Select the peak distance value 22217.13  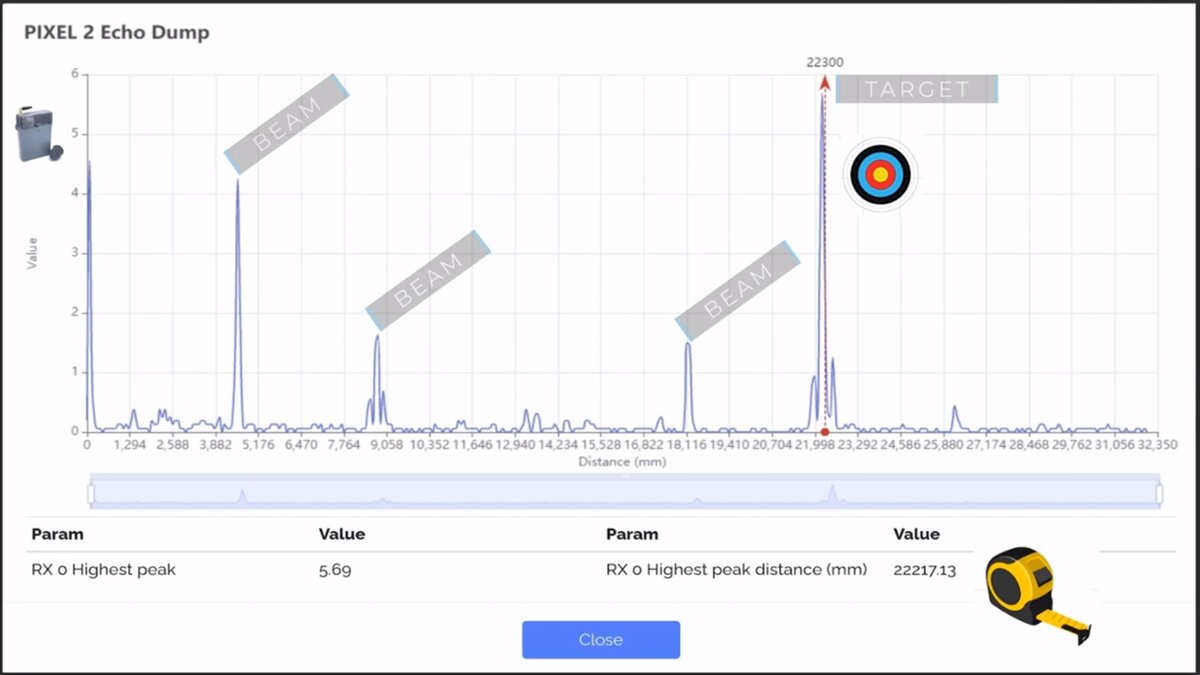click(x=925, y=570)
